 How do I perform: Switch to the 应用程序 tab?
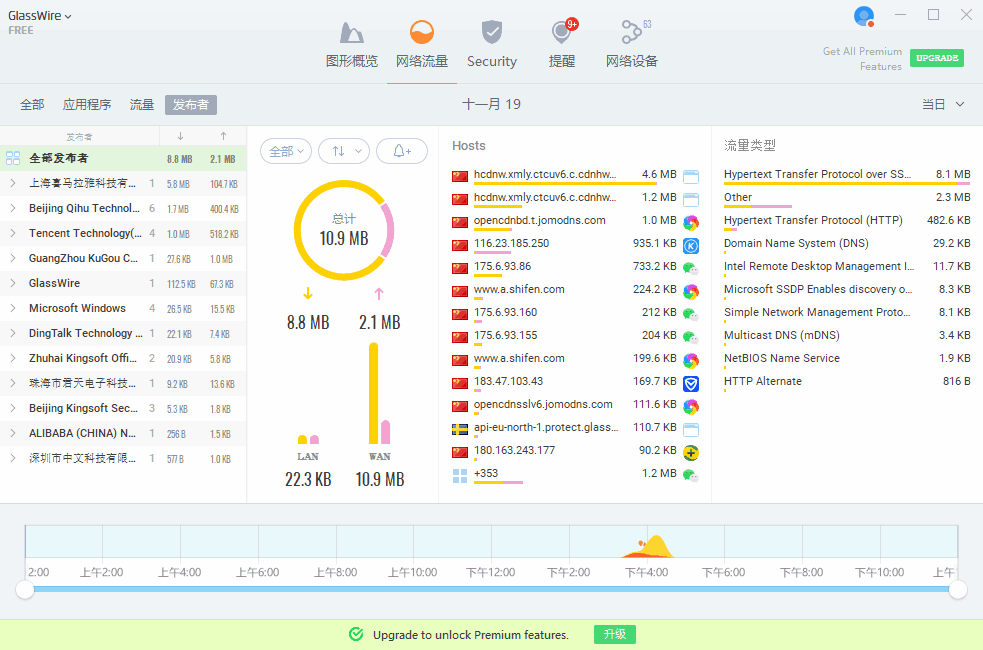click(87, 105)
